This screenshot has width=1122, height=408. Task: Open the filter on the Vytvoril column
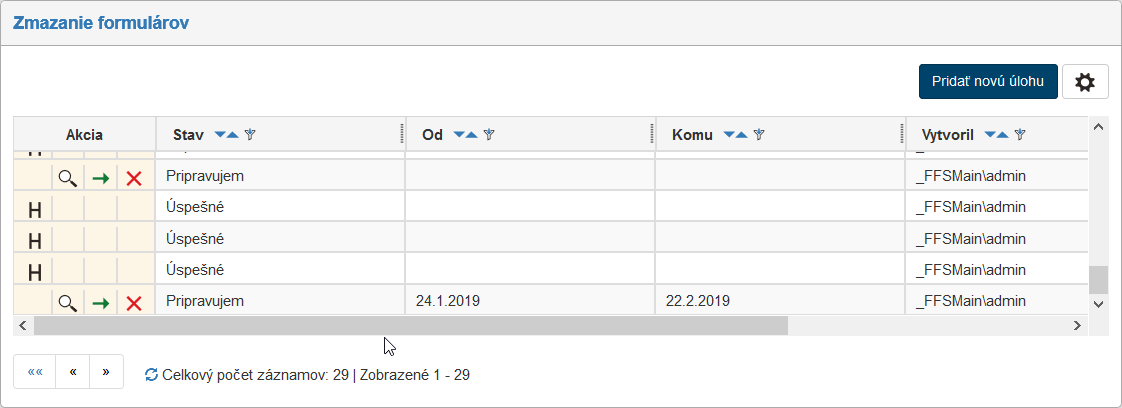(1020, 134)
